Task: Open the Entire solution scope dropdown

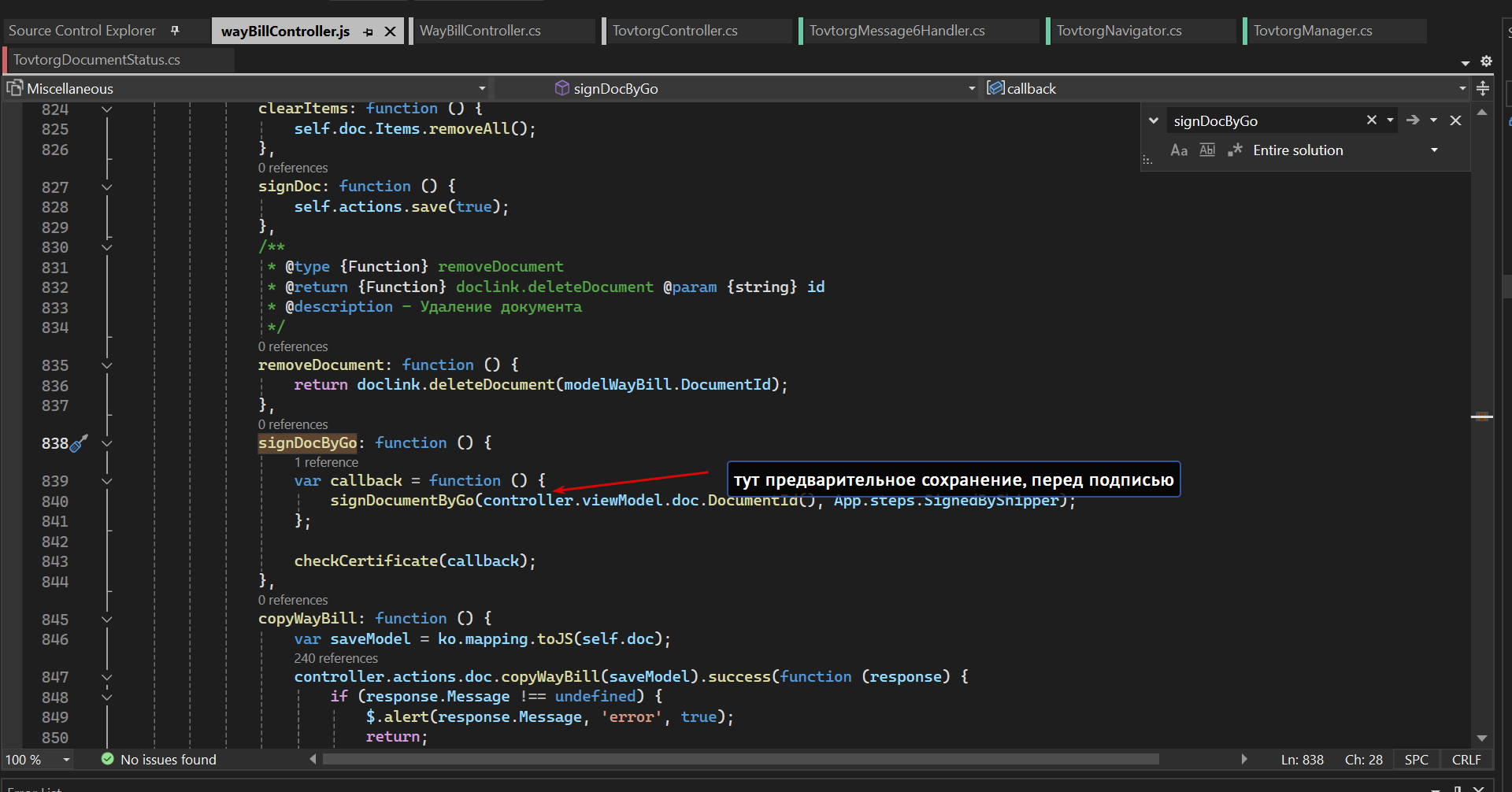Action: [x=1434, y=150]
